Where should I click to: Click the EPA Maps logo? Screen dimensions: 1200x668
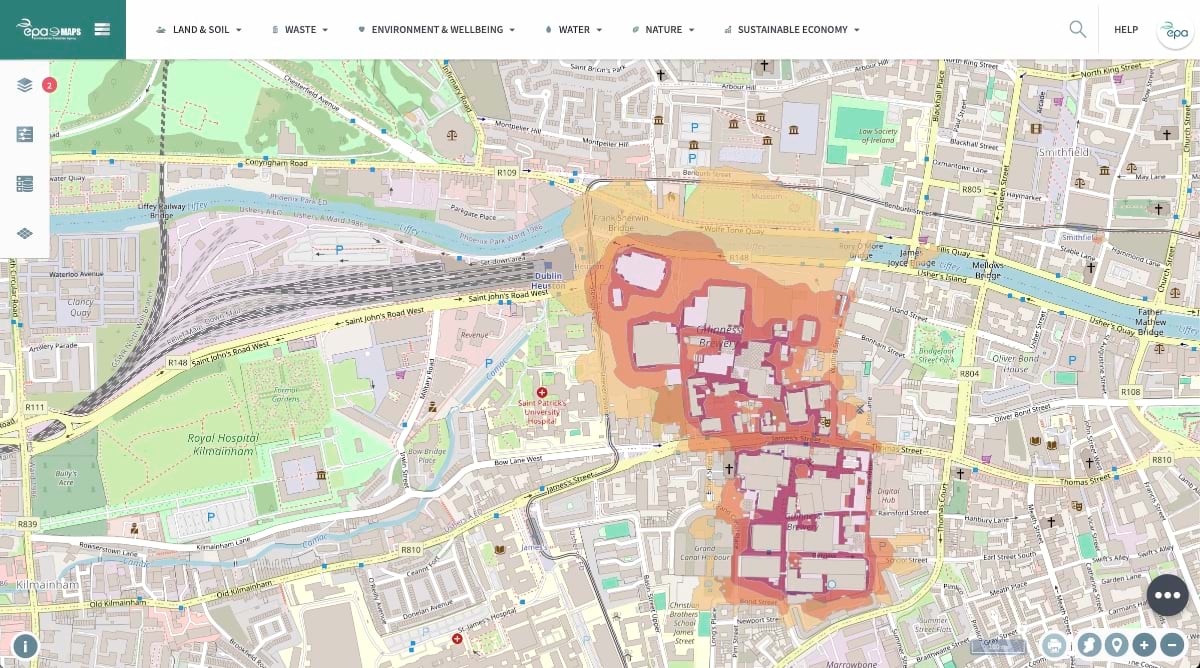coord(48,29)
